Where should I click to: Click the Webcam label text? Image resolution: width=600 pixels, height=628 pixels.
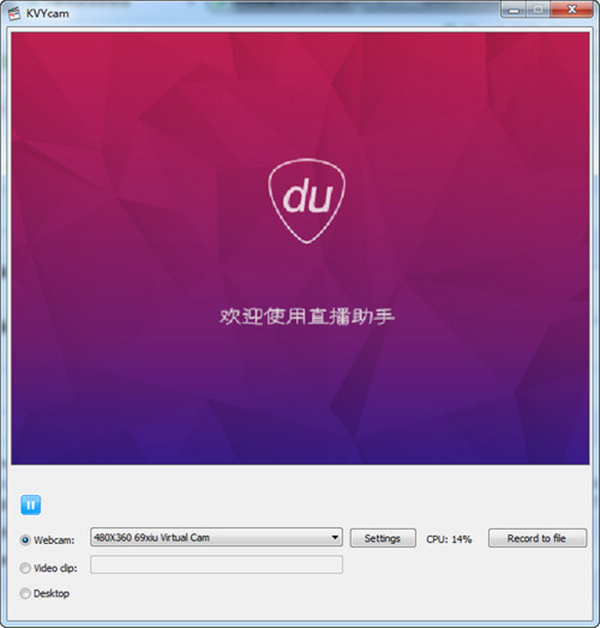click(x=54, y=540)
